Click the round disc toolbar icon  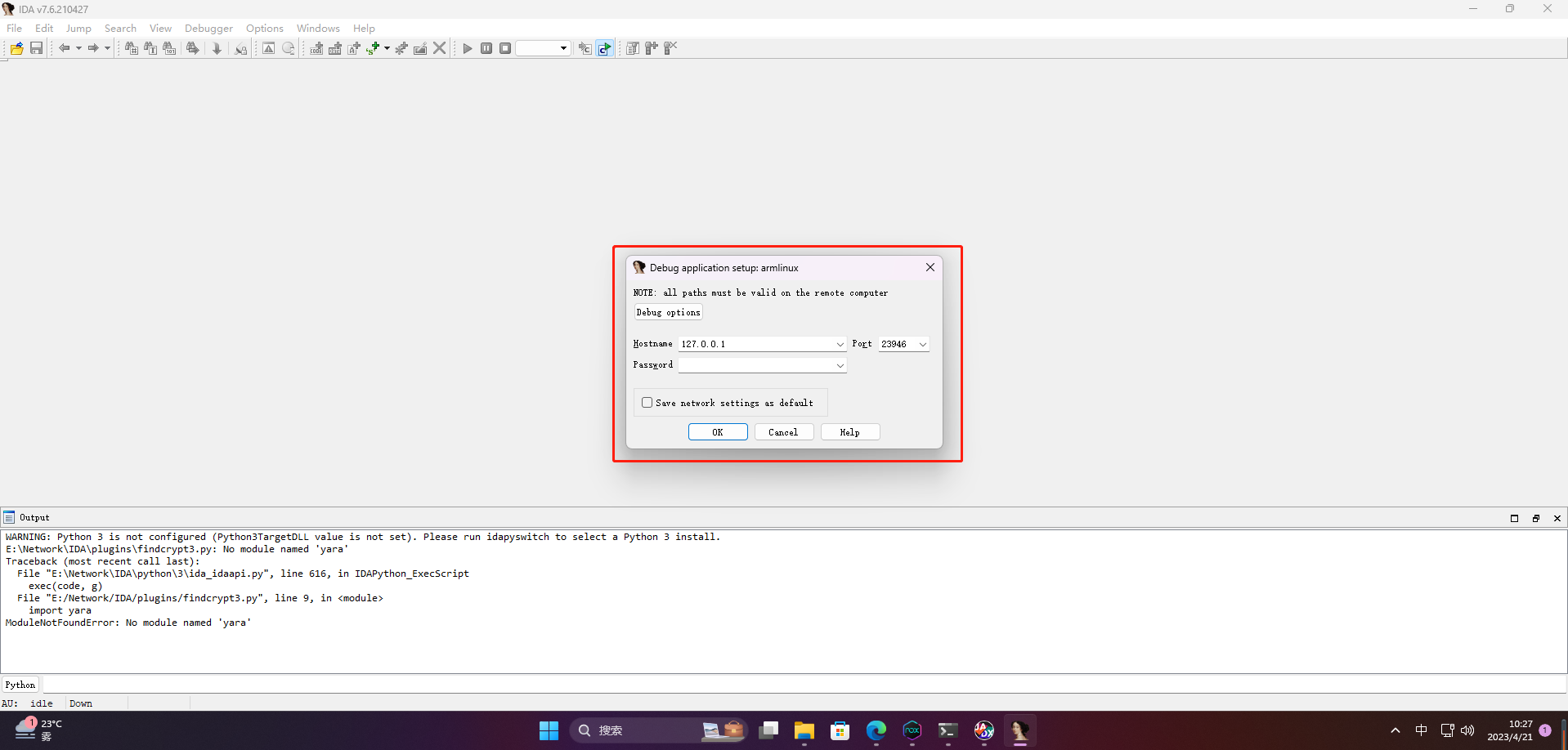point(289,48)
